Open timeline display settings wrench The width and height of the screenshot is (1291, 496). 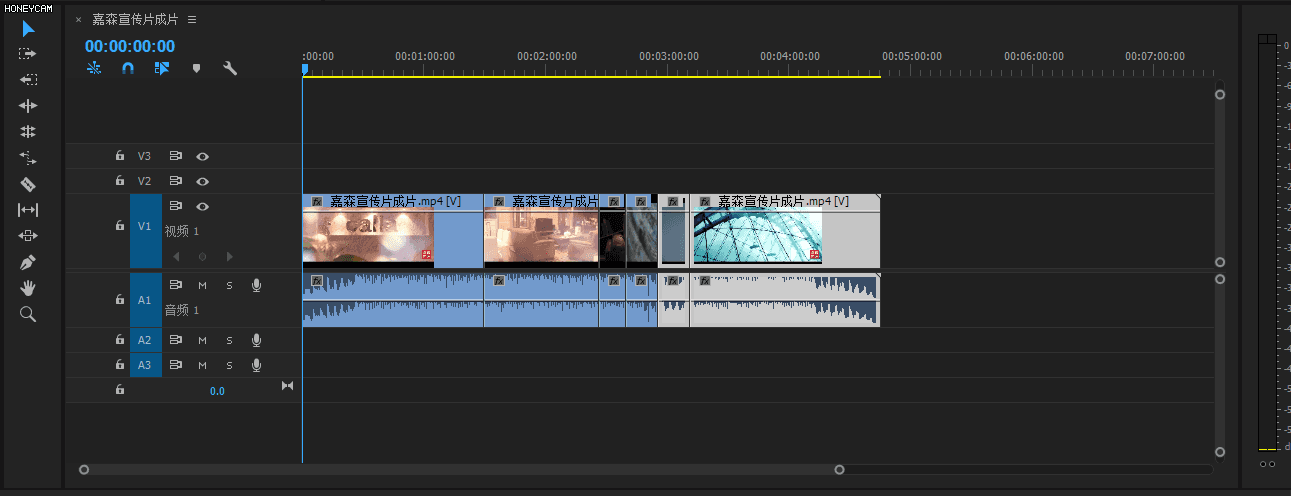tap(229, 69)
